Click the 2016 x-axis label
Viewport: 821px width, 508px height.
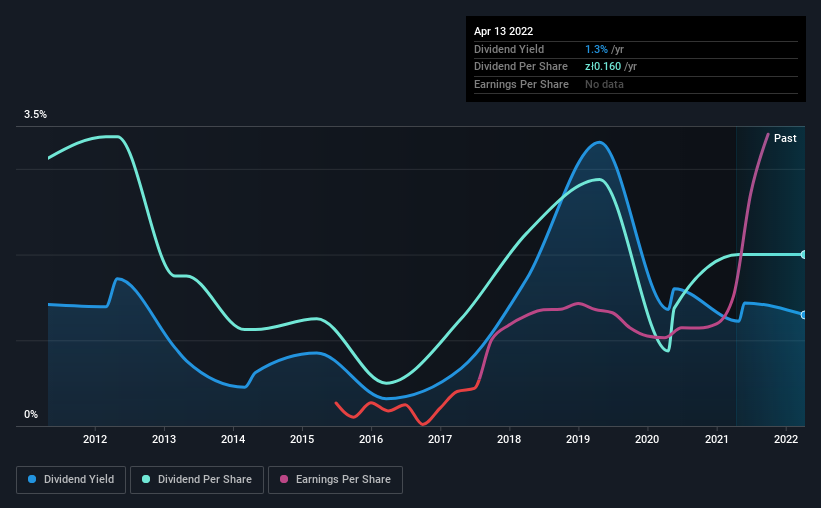point(371,439)
